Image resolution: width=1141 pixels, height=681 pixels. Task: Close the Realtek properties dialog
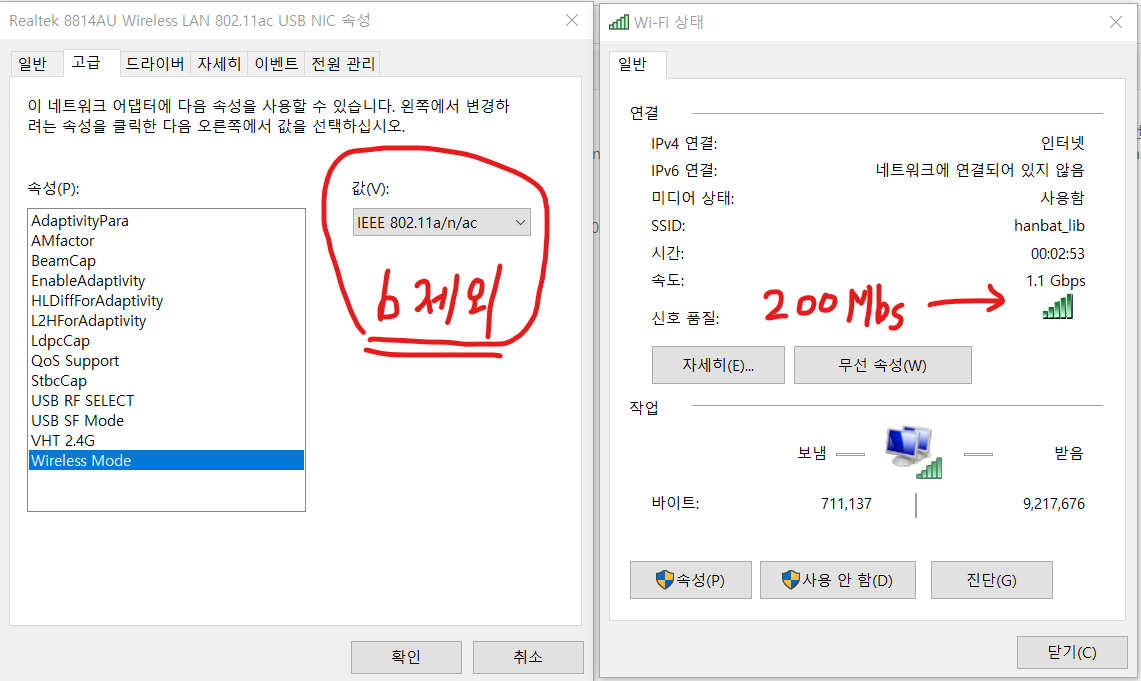572,20
